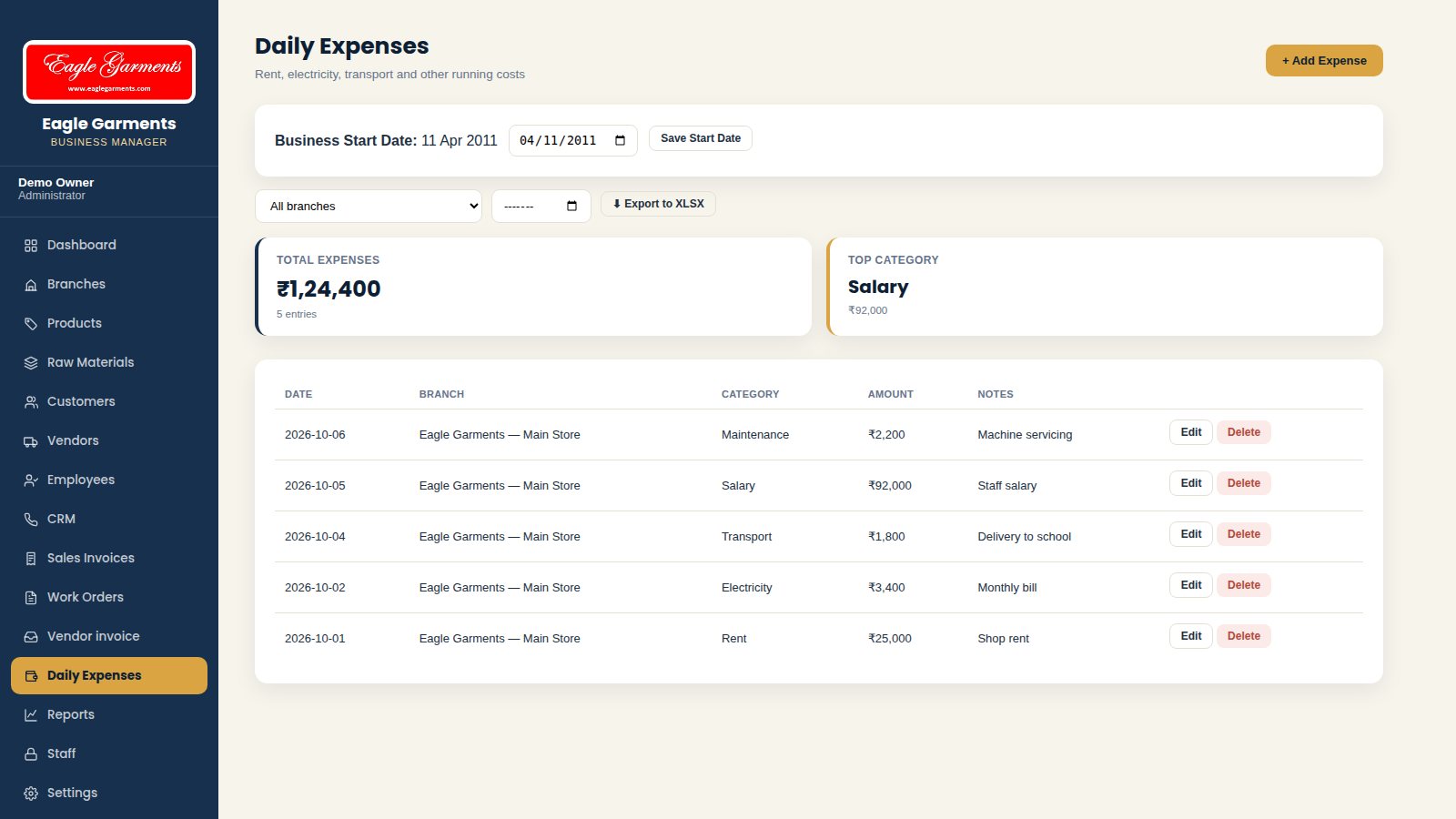Click the Customers people icon

coord(31,402)
